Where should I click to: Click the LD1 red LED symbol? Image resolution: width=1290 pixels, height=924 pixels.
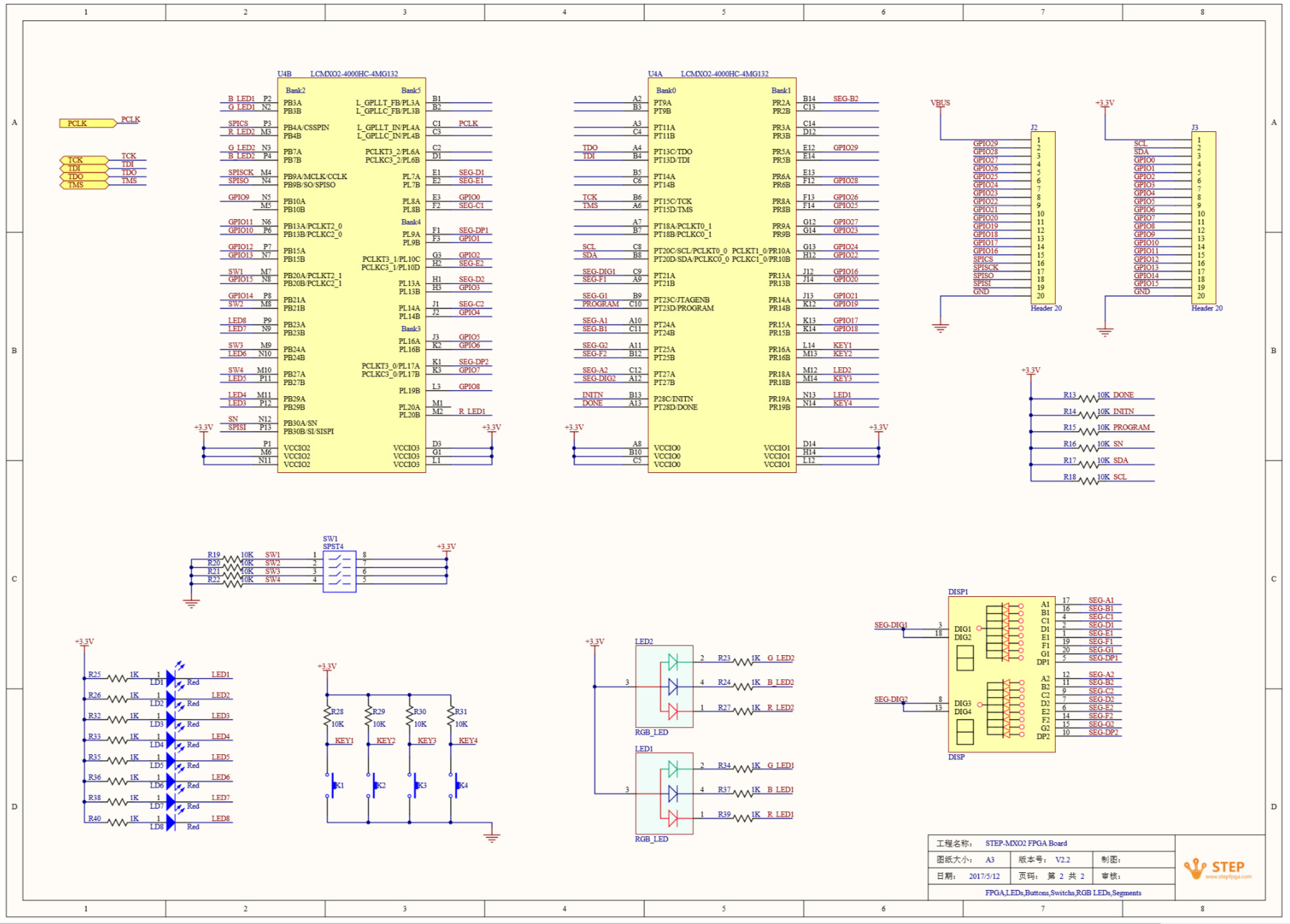171,678
